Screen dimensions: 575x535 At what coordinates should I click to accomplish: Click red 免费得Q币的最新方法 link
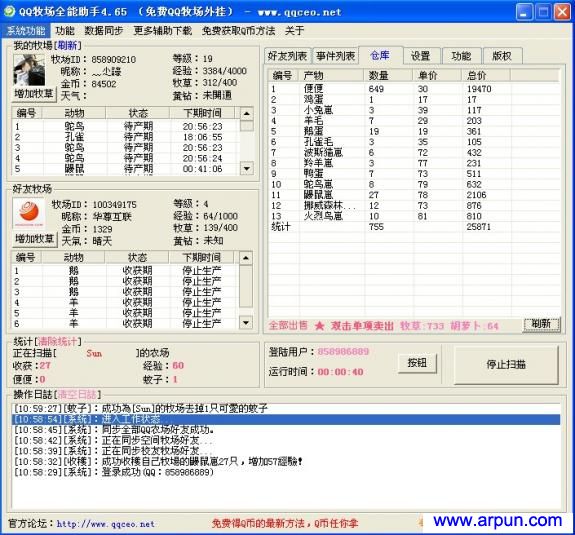coord(285,523)
